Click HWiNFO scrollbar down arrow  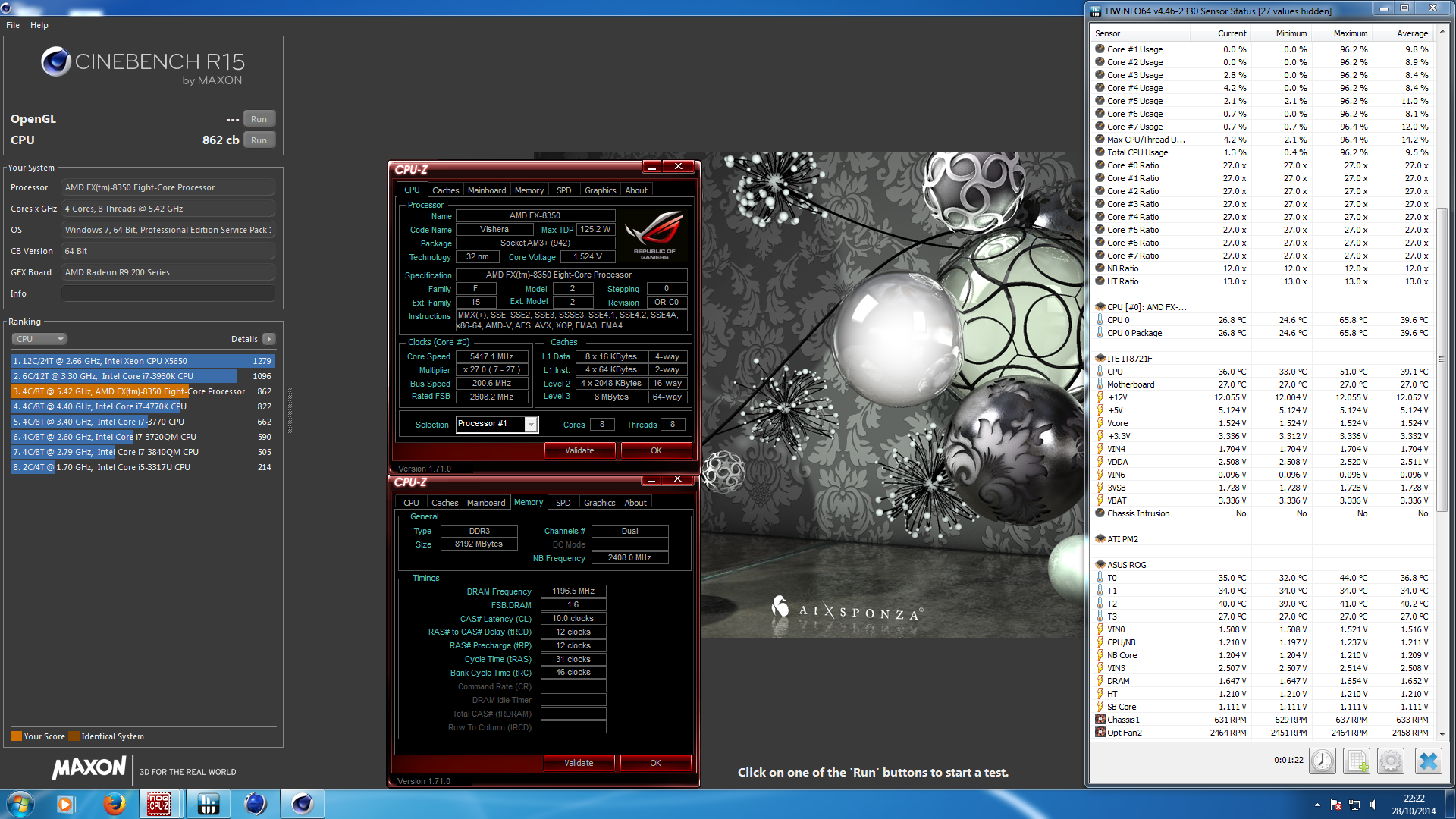(x=1442, y=734)
